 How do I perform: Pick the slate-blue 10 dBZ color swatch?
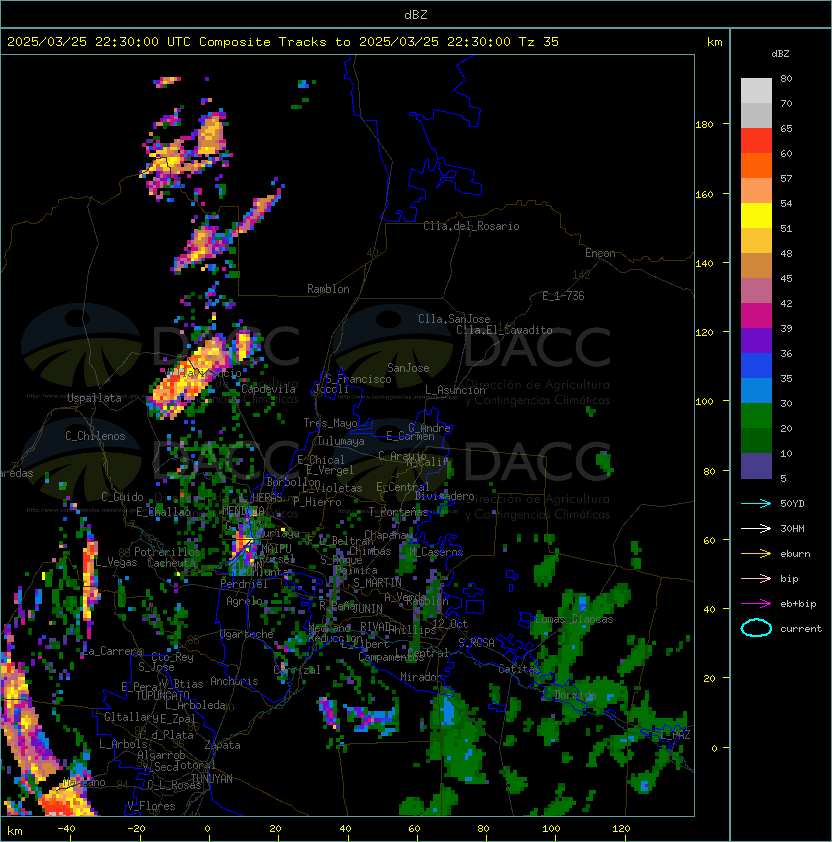coord(756,466)
